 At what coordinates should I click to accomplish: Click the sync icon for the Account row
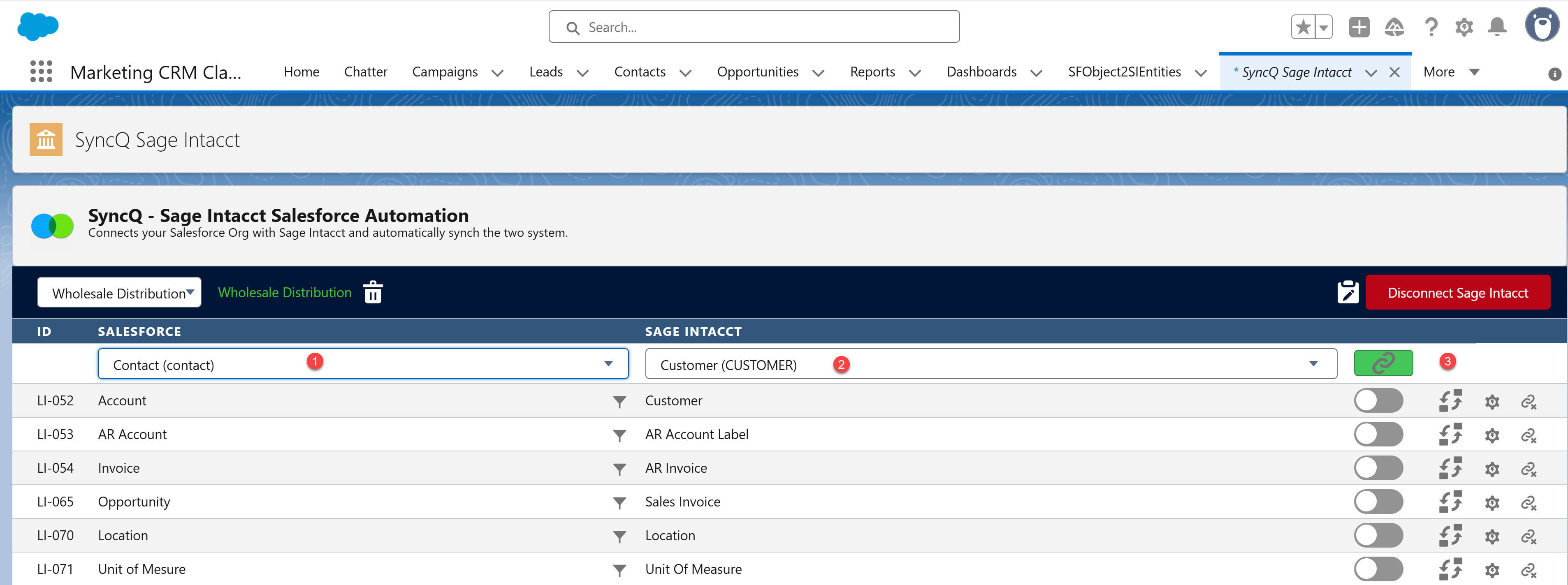click(x=1450, y=401)
